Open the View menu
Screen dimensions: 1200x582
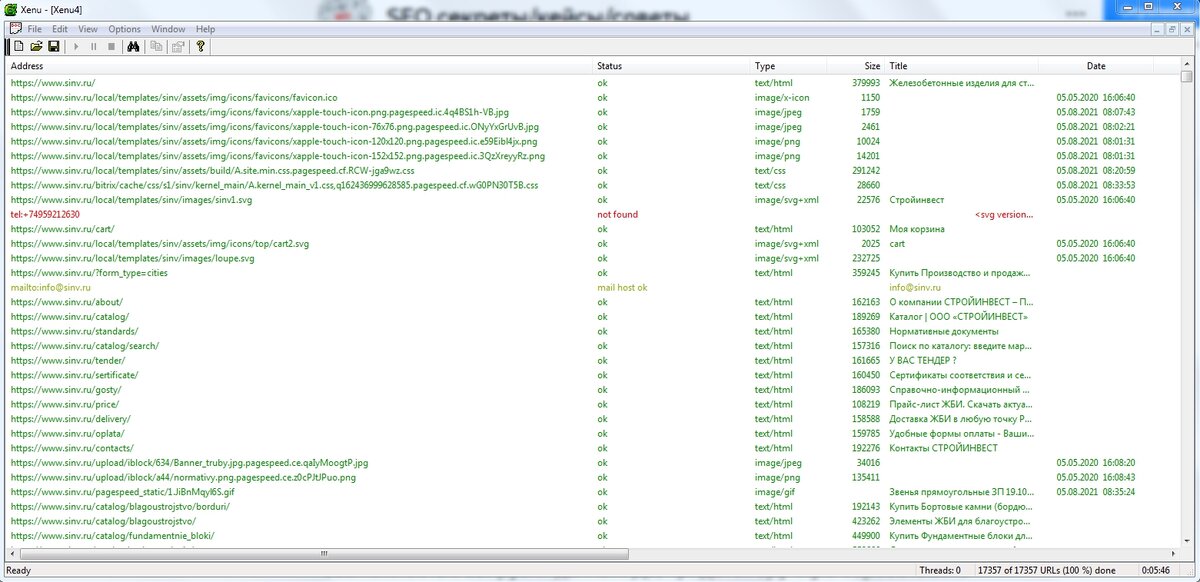click(88, 29)
